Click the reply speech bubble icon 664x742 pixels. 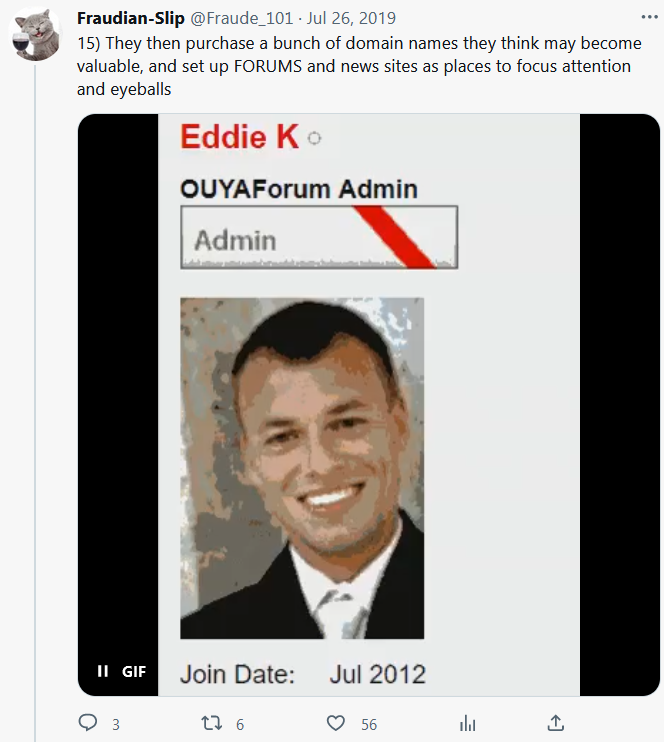coord(88,723)
